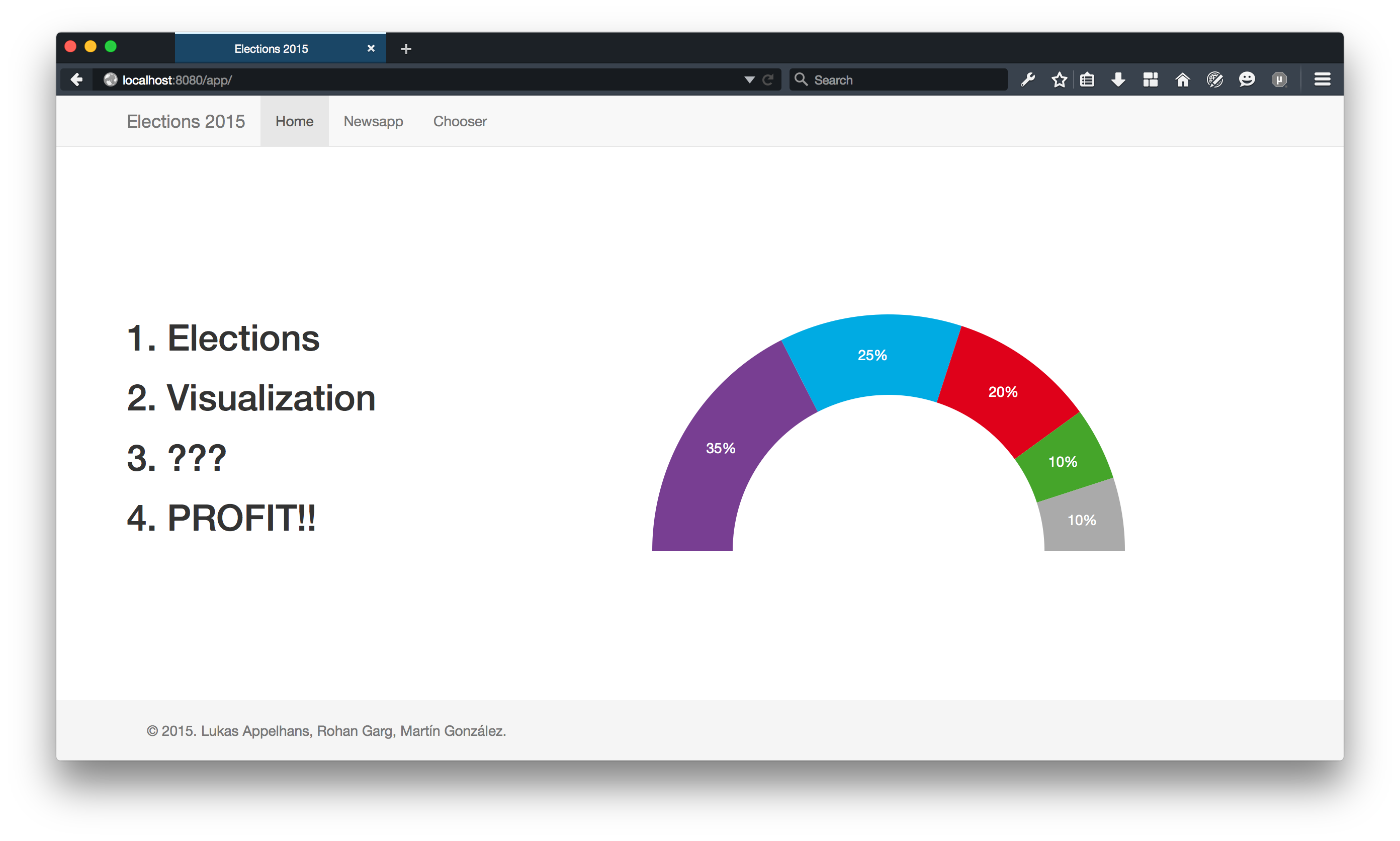Open the Chooser nav tab
The image size is (1400, 841).
point(460,121)
